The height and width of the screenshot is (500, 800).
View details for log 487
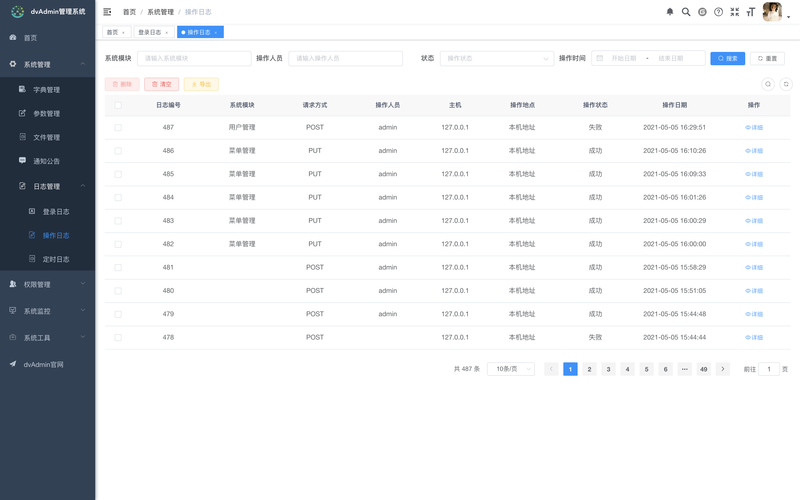754,128
